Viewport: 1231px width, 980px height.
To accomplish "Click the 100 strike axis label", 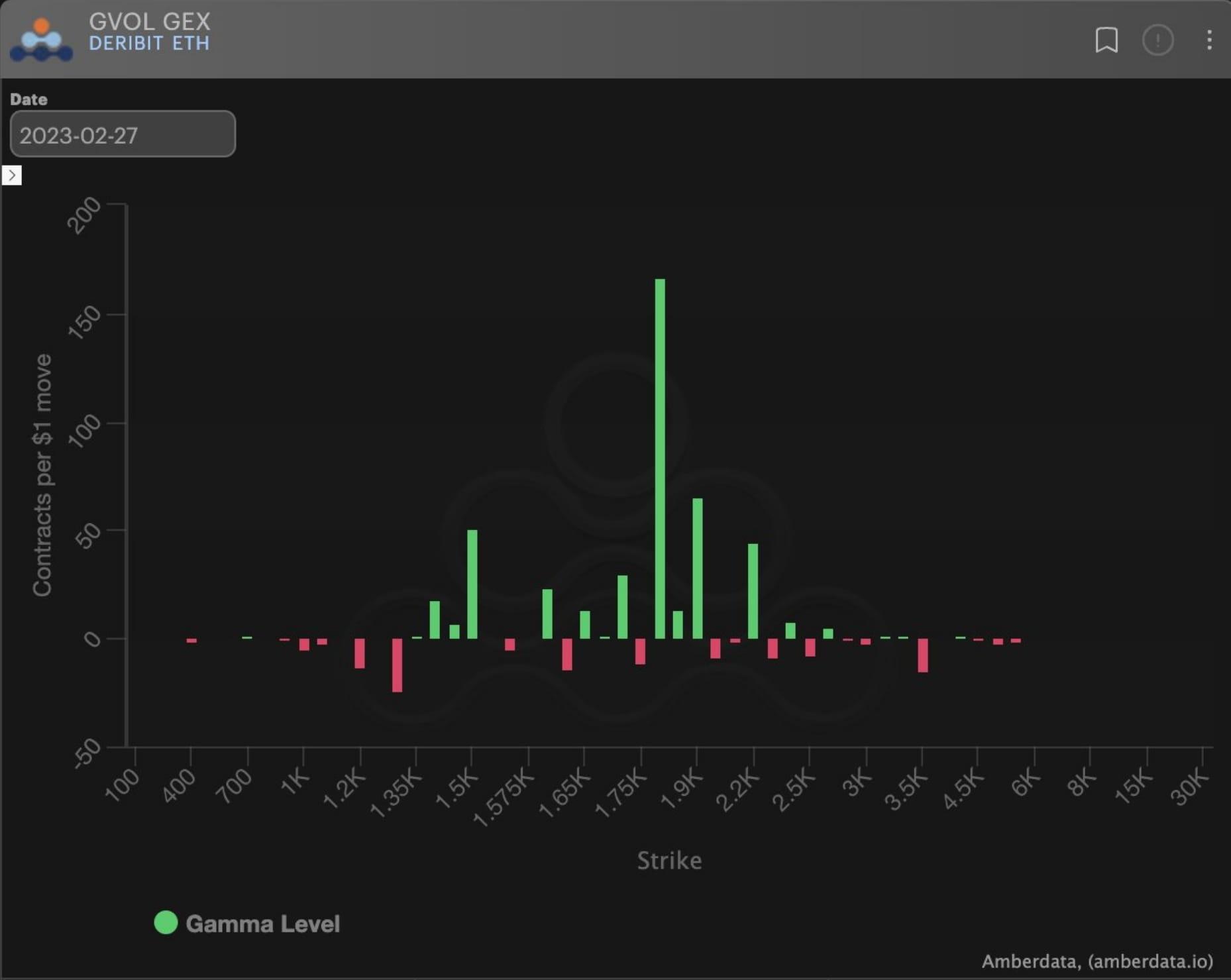I will click(123, 785).
